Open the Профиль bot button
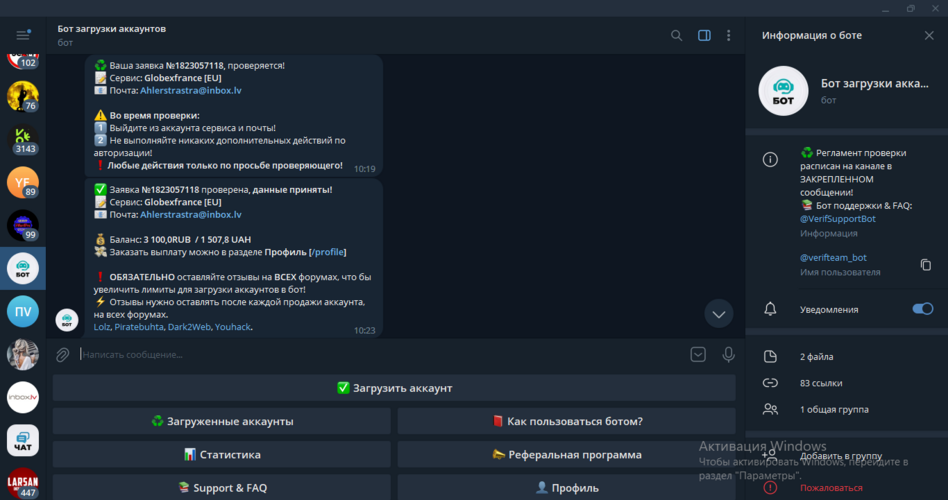The image size is (948, 500). 567,488
